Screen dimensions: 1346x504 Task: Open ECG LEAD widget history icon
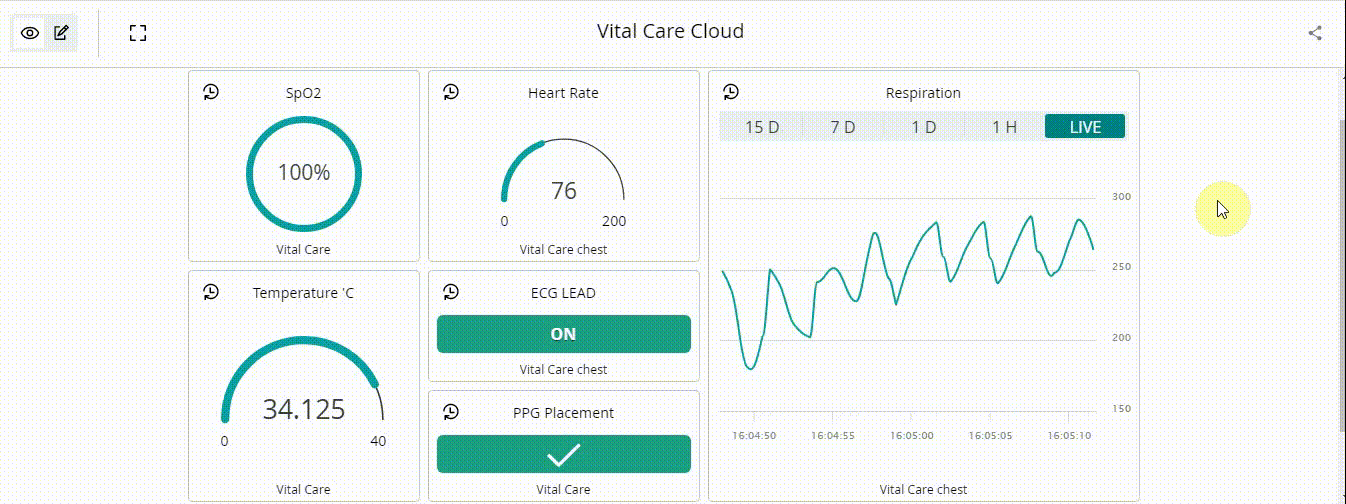[451, 292]
